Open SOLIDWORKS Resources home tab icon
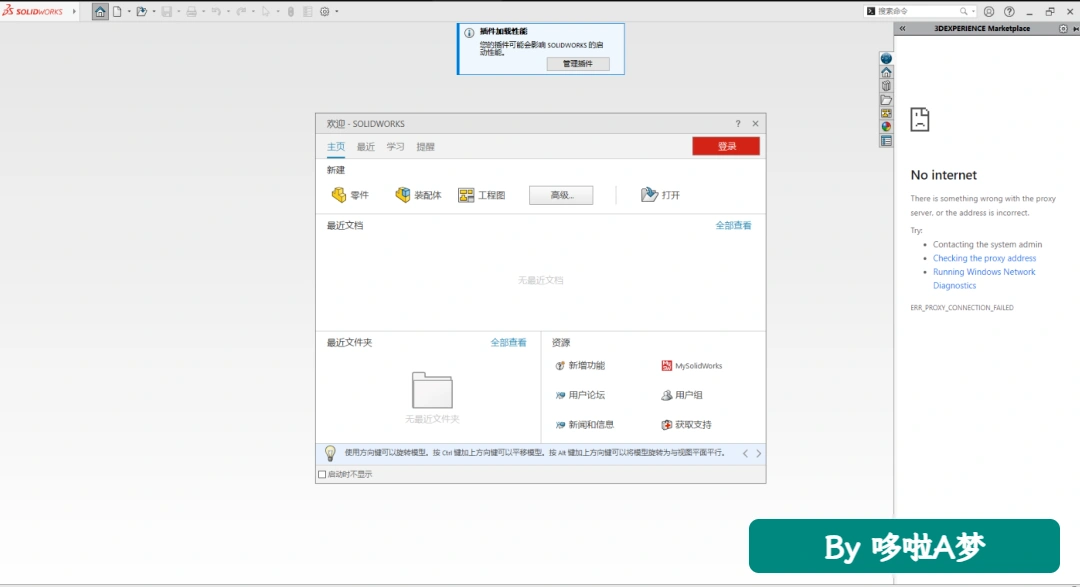Screen dimensions: 1080x587 click(886, 72)
